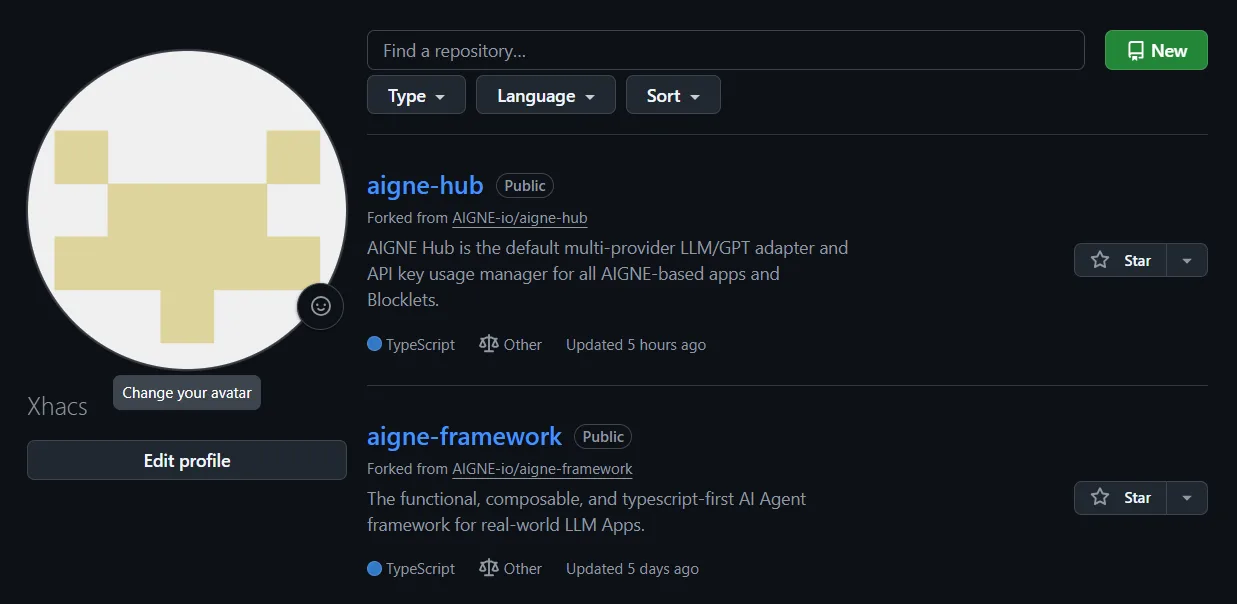The image size is (1237, 604).
Task: Click the star icon for aigne-hub
Action: pyautogui.click(x=1100, y=260)
